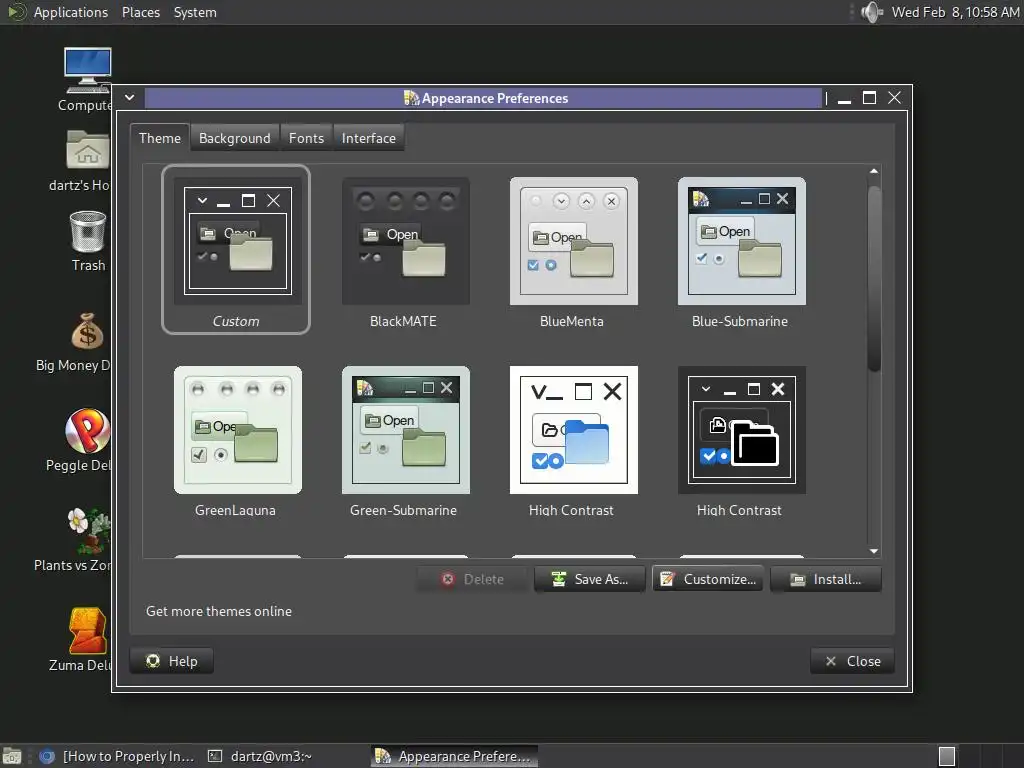The image size is (1024, 768).
Task: Pick the white High Contrast theme
Action: click(573, 430)
